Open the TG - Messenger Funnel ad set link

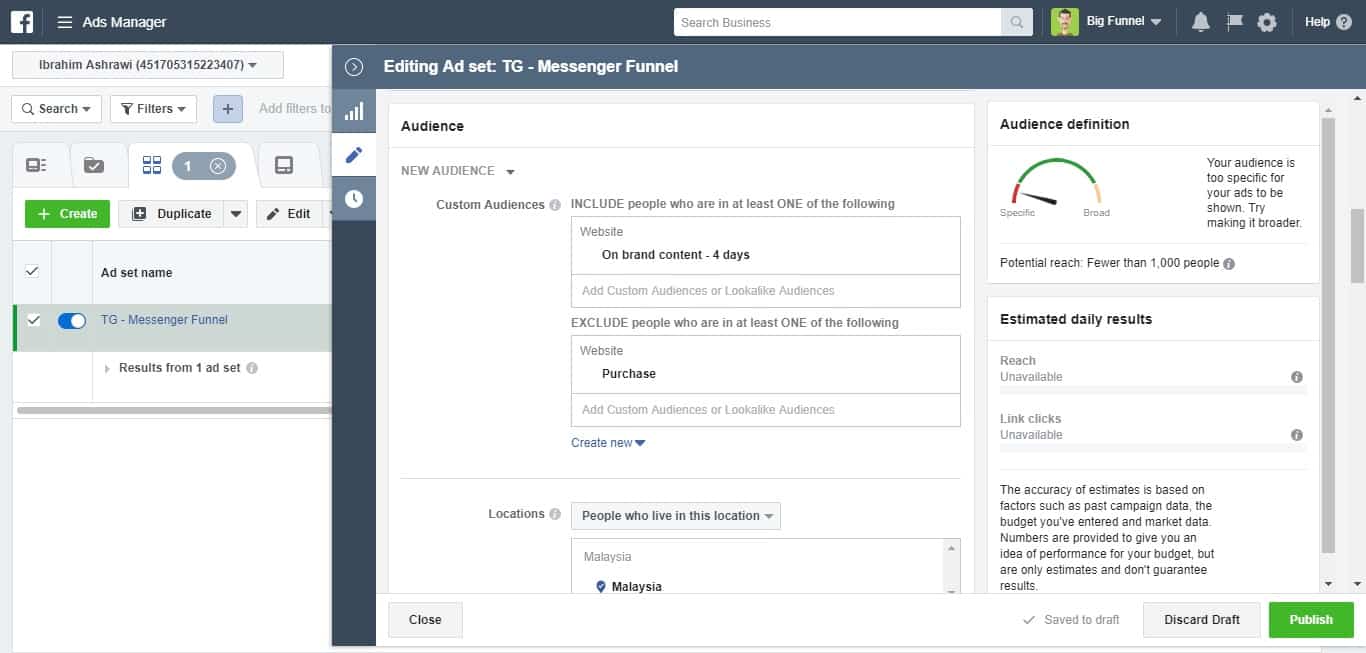(164, 320)
